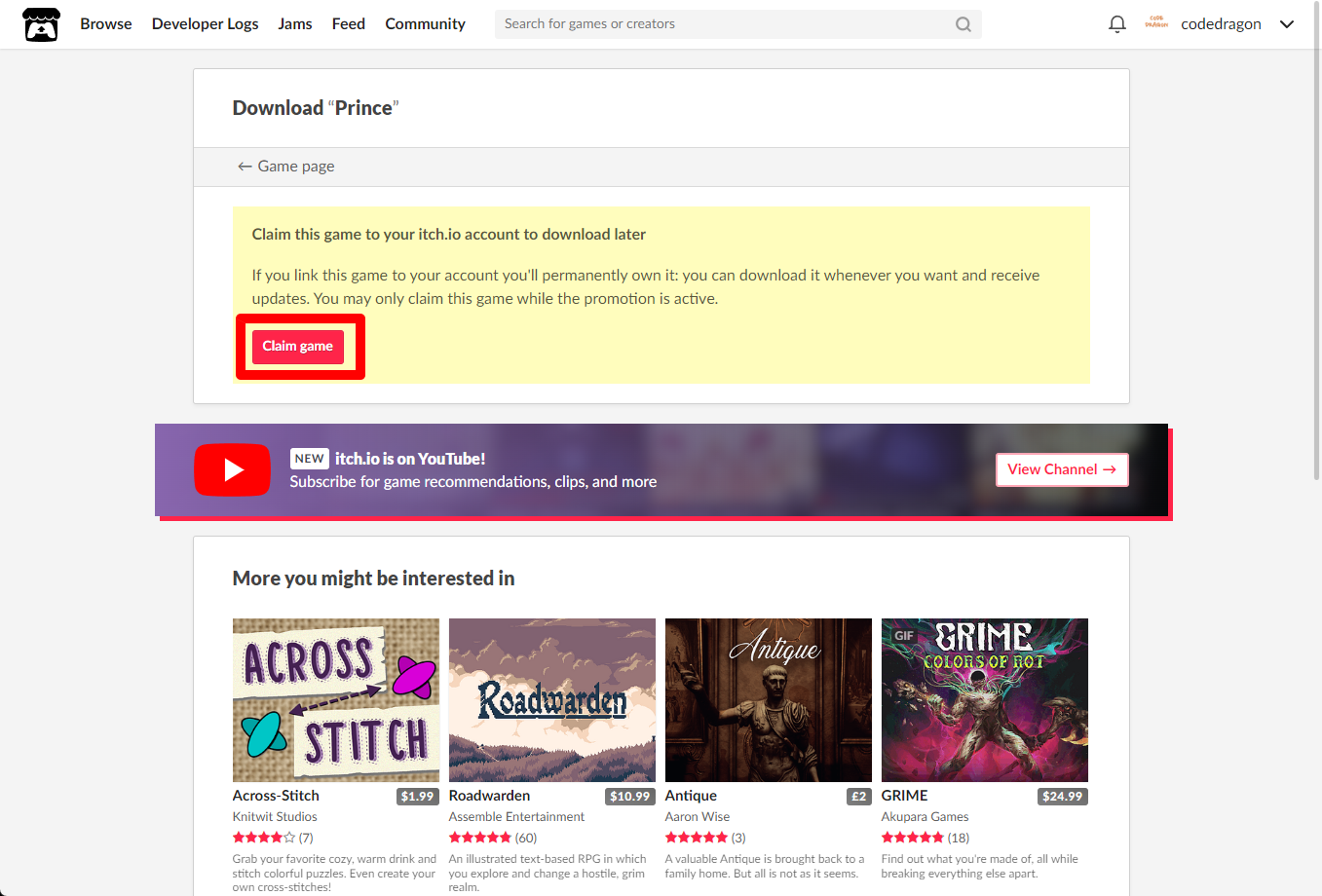Screen dimensions: 1322x896
Task: Click the Across-Stitch title link
Action: click(x=276, y=796)
